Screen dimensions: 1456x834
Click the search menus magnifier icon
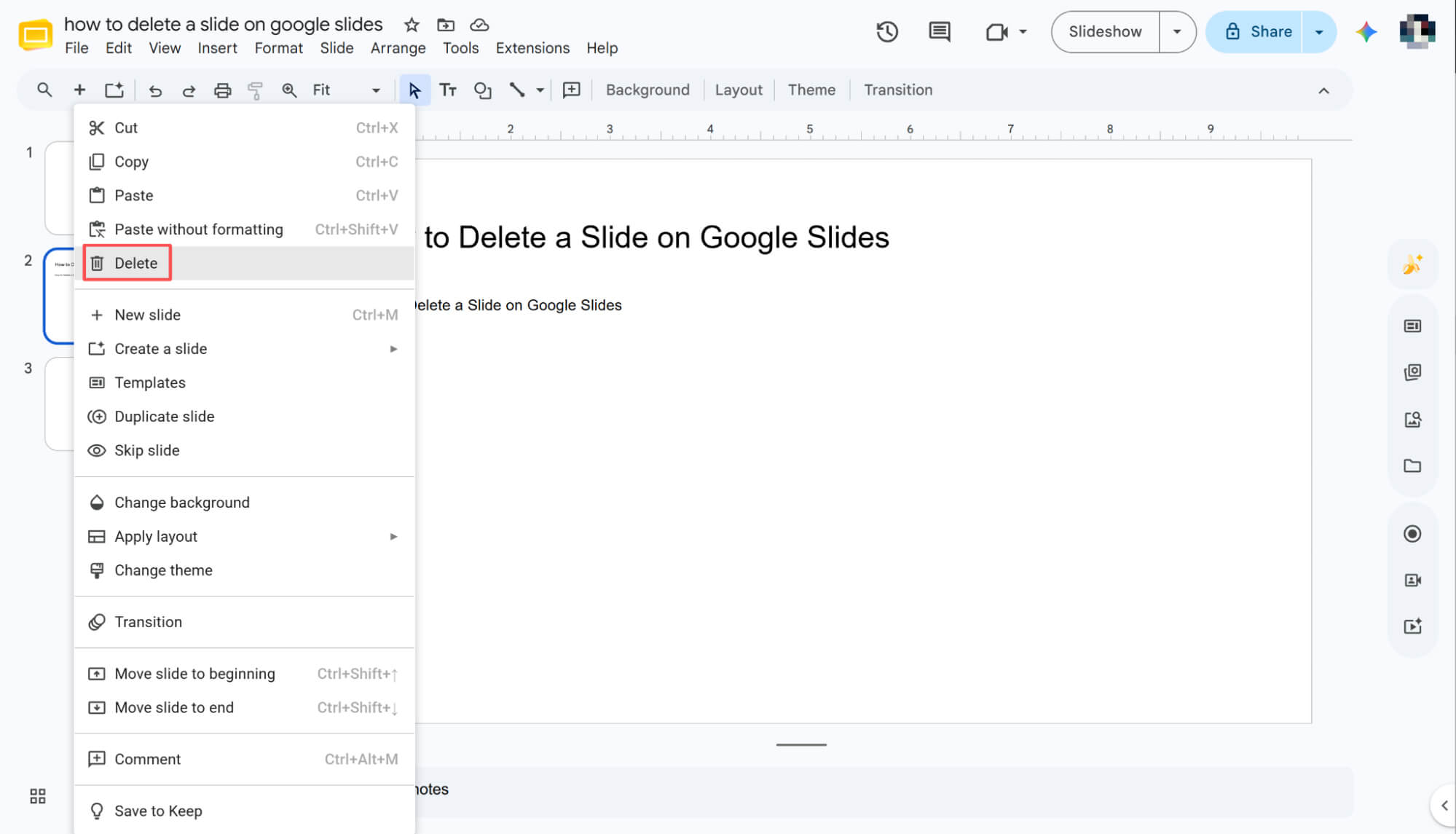click(x=44, y=90)
